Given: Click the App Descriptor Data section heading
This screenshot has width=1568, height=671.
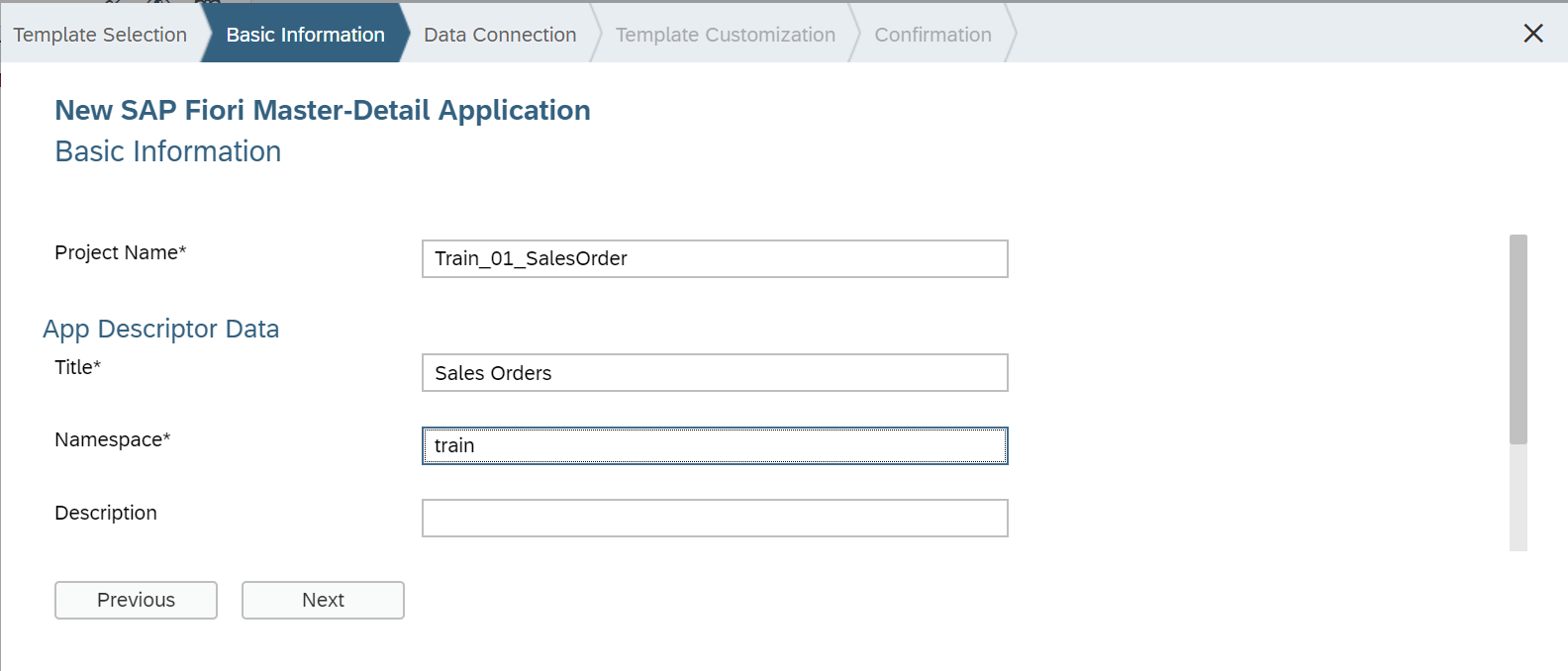Looking at the screenshot, I should pos(161,329).
